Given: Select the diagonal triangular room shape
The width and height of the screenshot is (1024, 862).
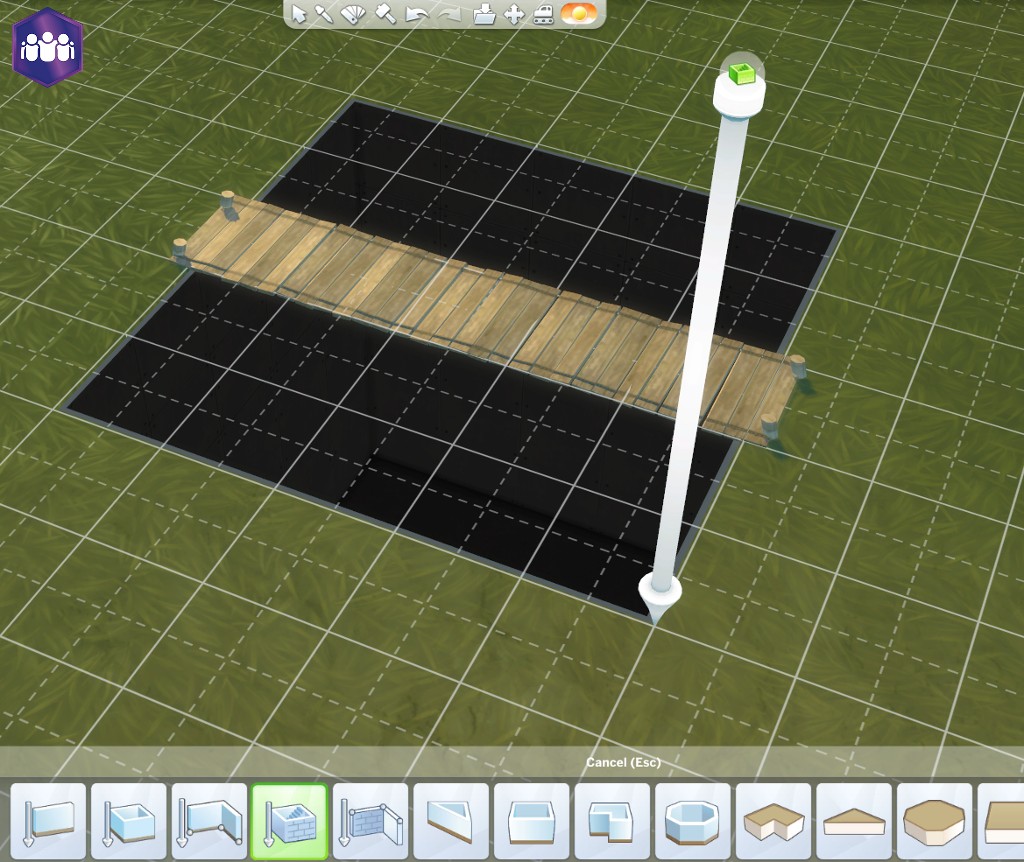Looking at the screenshot, I should (x=451, y=822).
